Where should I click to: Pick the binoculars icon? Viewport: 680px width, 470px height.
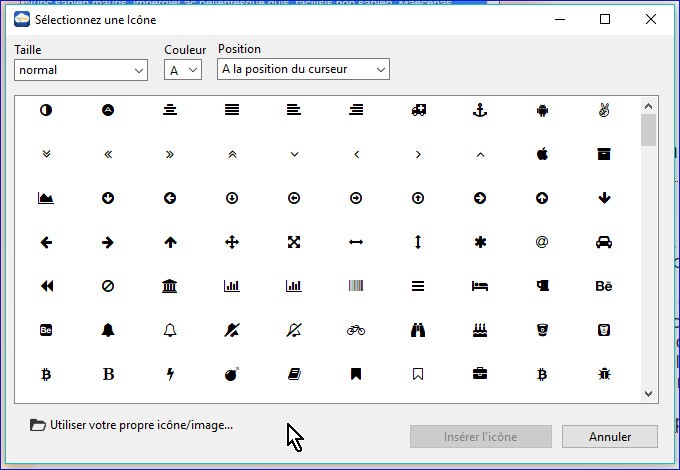point(418,330)
